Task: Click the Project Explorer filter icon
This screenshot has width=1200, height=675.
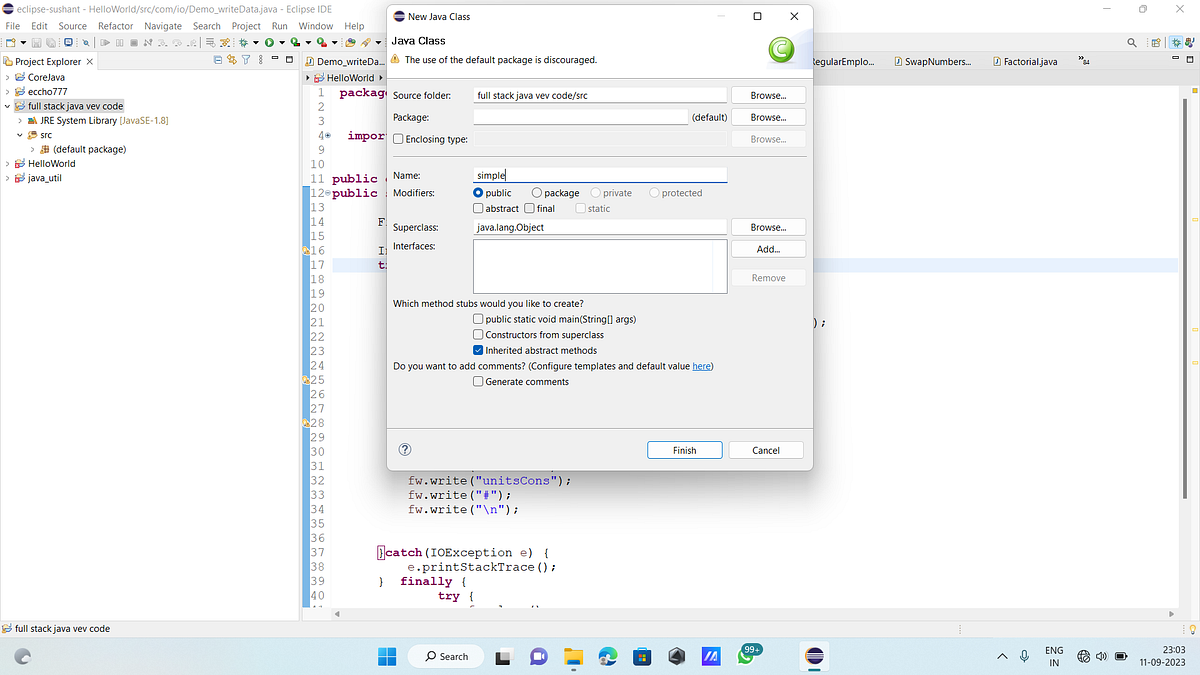Action: pyautogui.click(x=246, y=61)
